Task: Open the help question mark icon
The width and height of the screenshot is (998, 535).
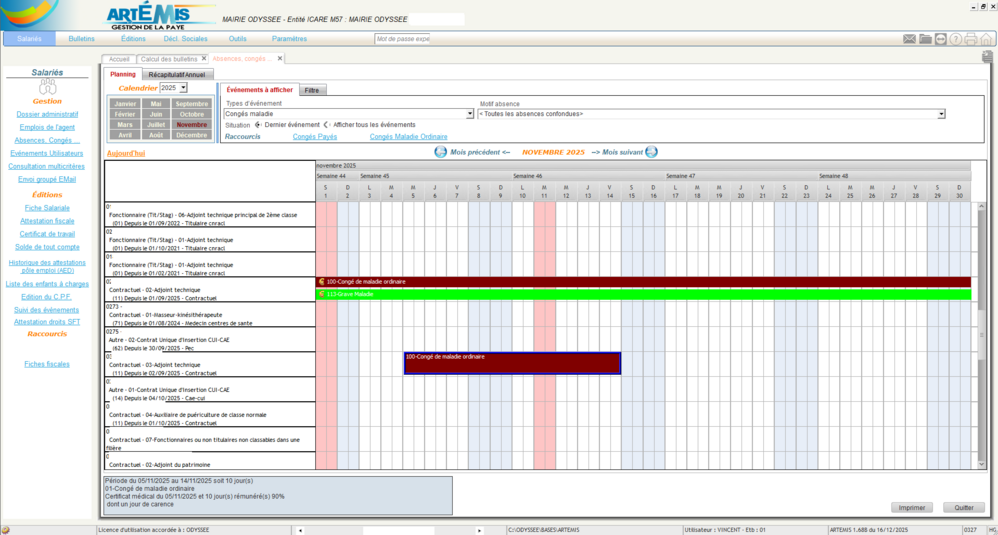Action: click(956, 39)
